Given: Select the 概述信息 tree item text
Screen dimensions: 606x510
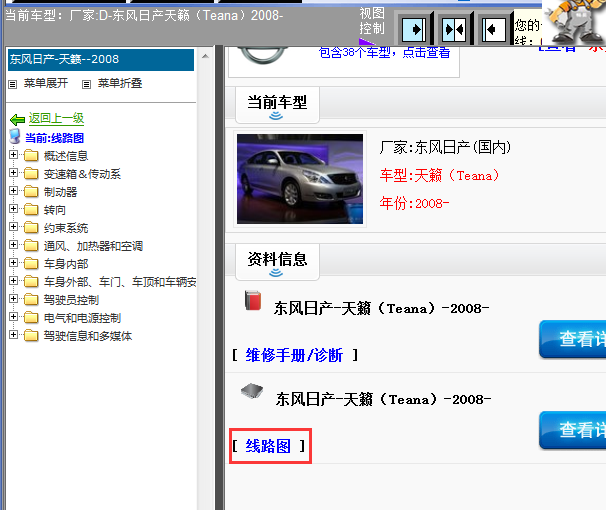Looking at the screenshot, I should click(66, 156).
